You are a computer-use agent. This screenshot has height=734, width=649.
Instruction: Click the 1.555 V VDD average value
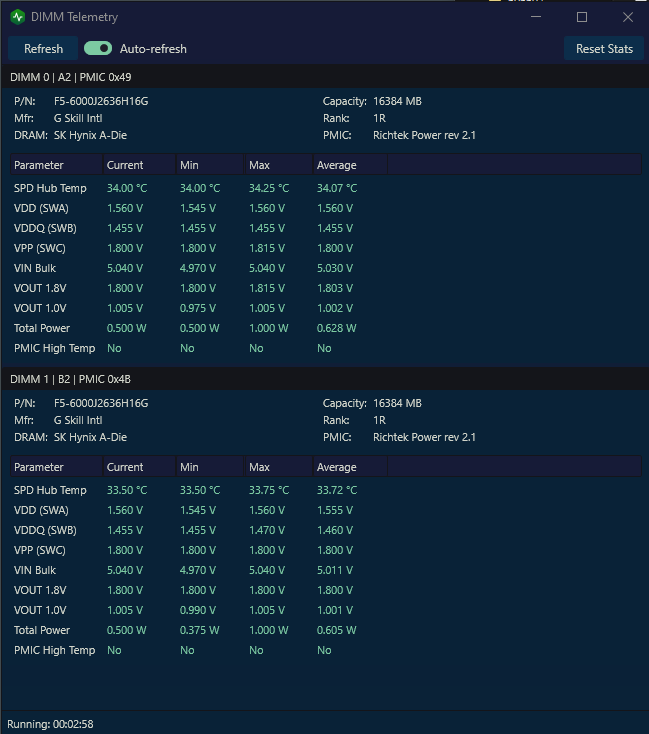(335, 510)
